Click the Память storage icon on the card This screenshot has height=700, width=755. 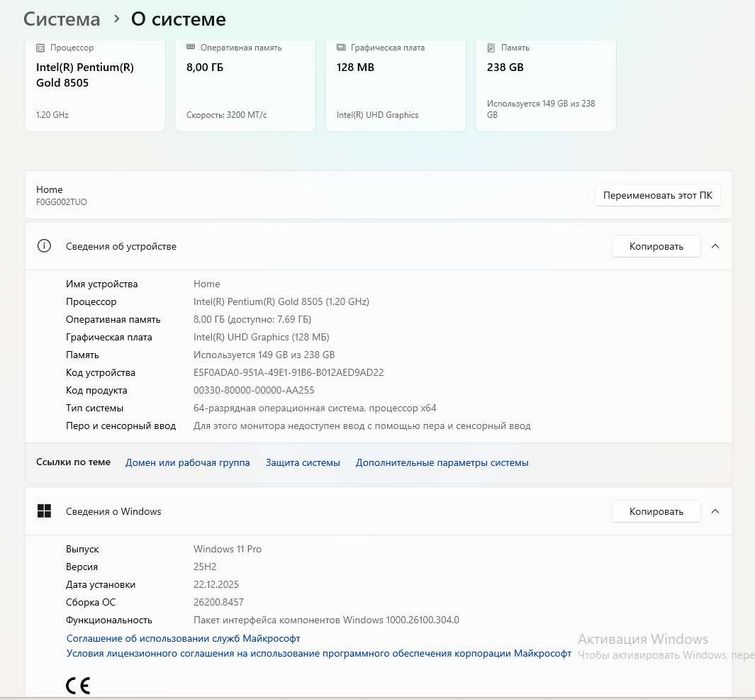tap(491, 48)
